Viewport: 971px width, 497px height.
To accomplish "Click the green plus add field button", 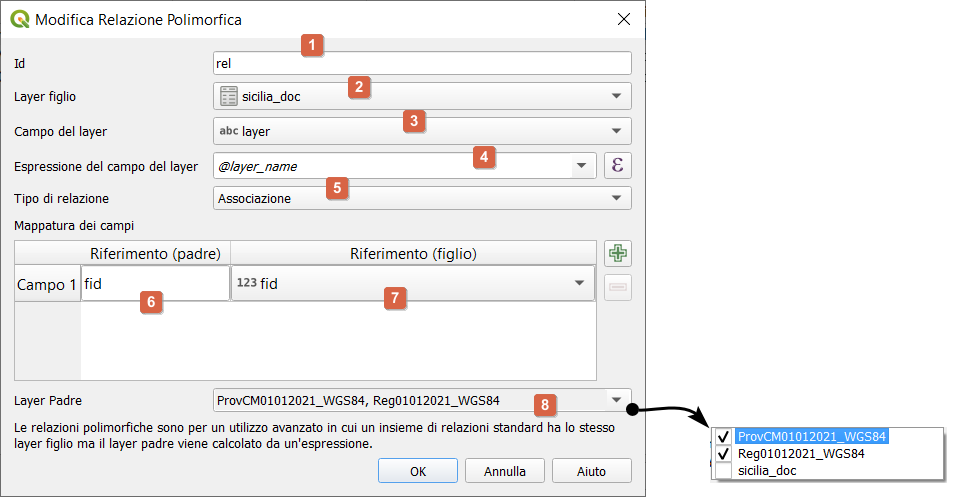I will coord(617,254).
